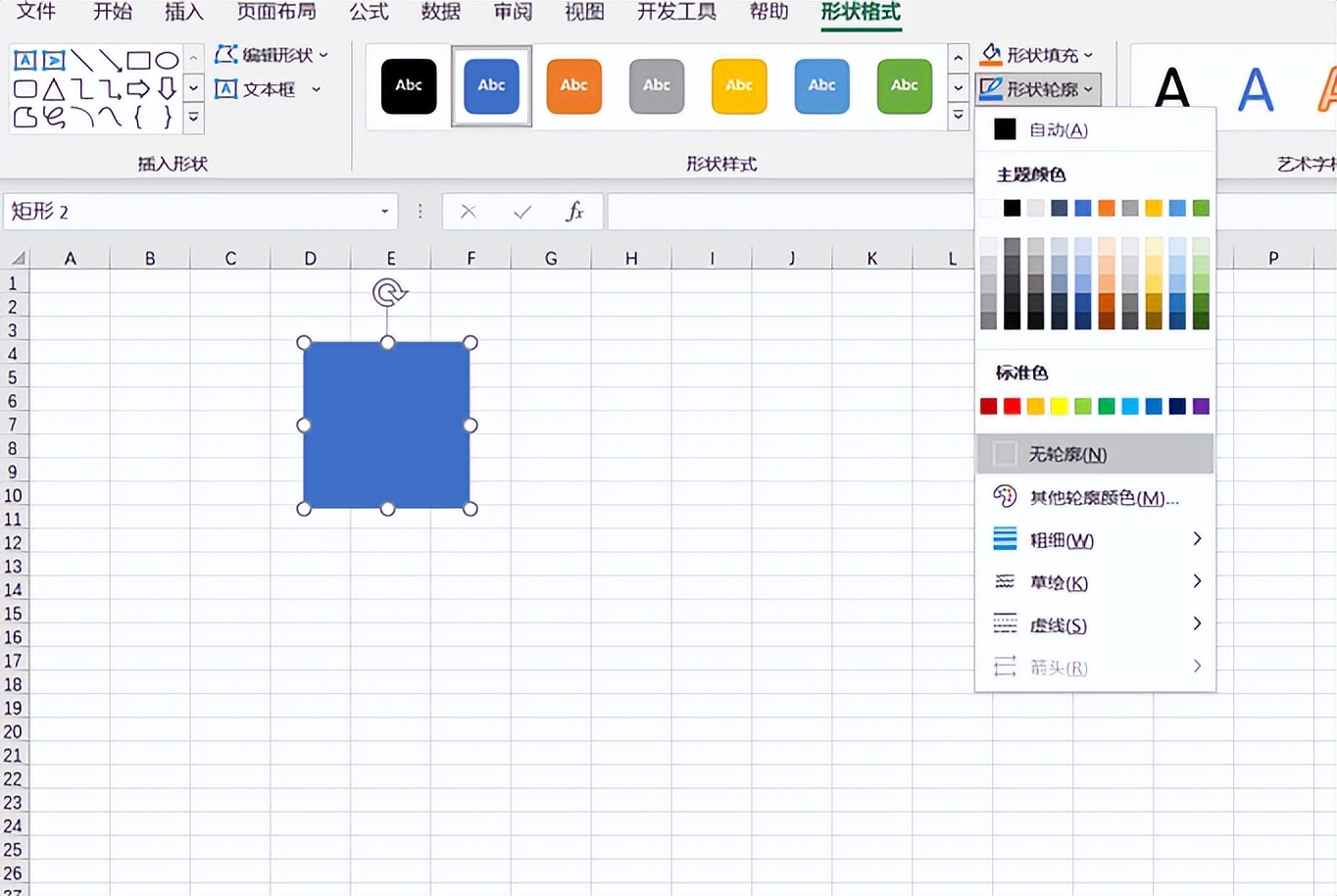Viewport: 1337px width, 896px height.
Task: Click the select-all corner of the sheet
Action: tap(17, 259)
